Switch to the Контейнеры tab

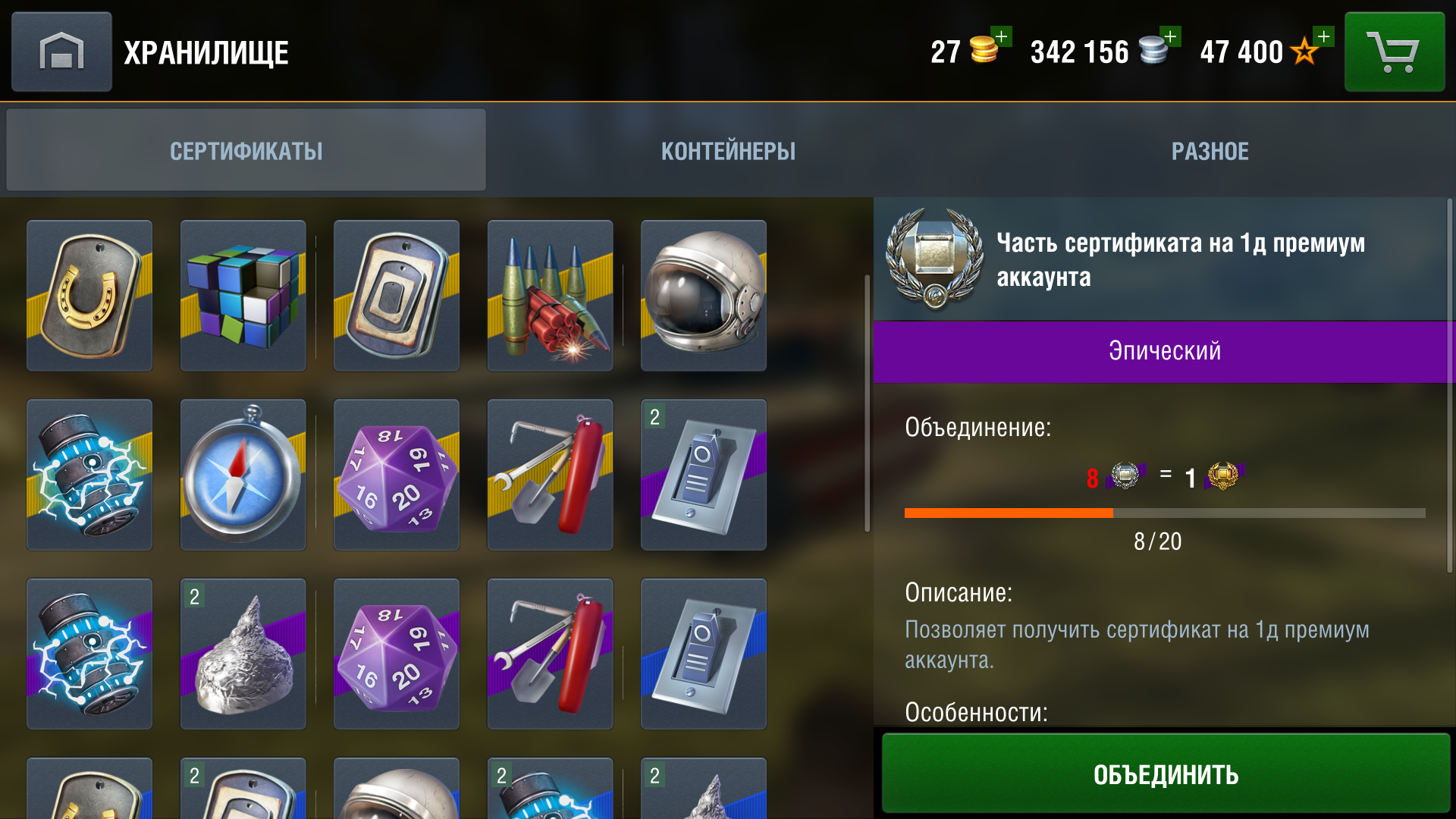point(728,151)
